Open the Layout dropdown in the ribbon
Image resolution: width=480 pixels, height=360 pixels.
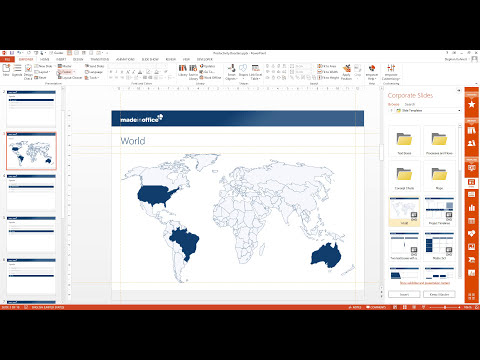[42, 72]
